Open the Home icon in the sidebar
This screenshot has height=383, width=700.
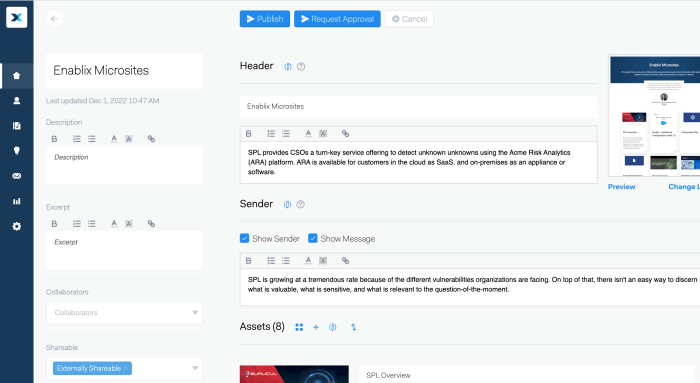coord(17,75)
